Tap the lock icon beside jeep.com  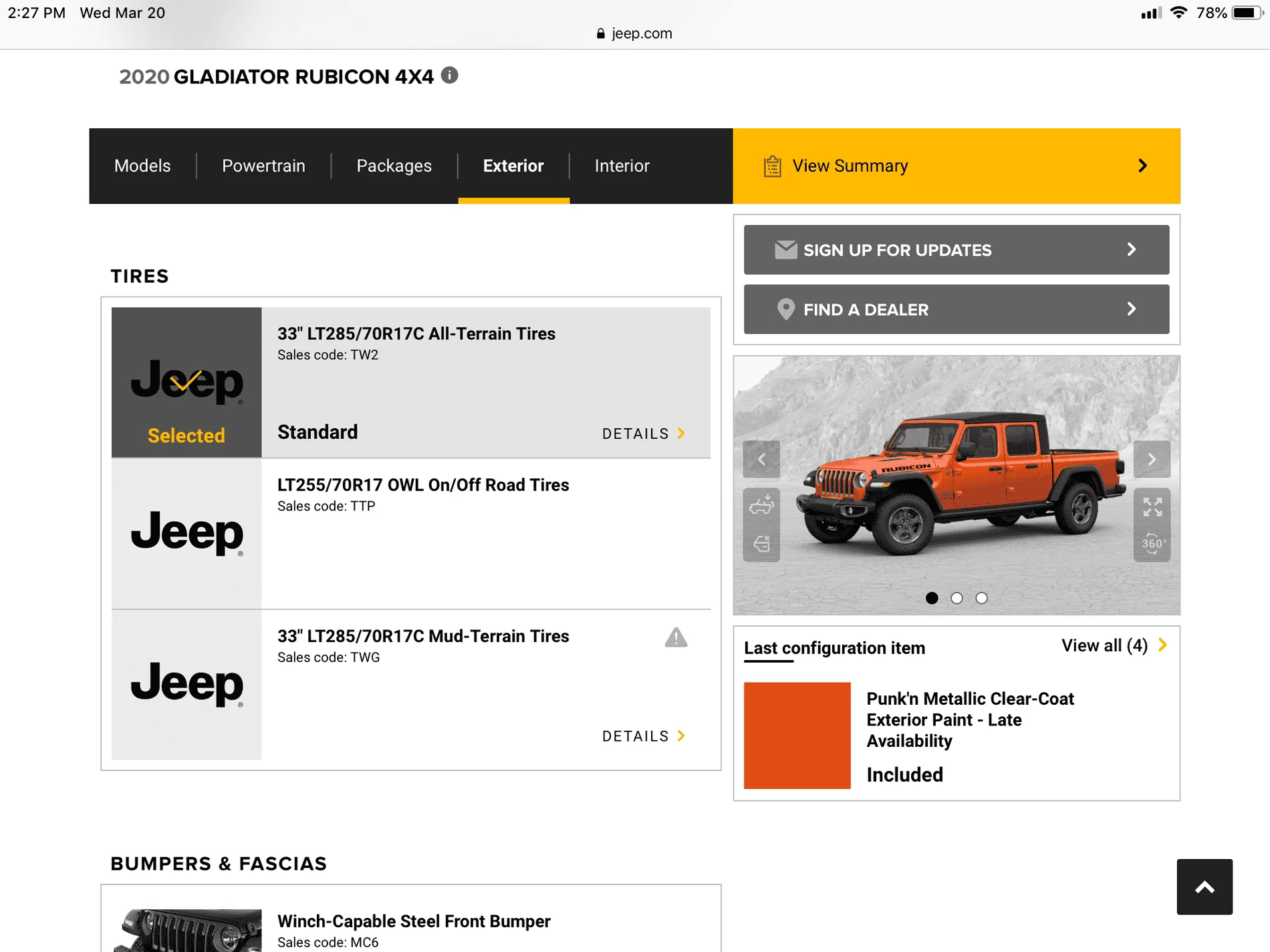[x=600, y=33]
